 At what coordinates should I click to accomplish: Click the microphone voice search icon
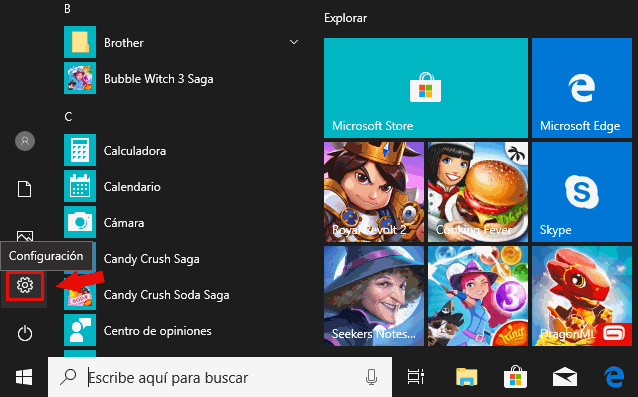[371, 377]
